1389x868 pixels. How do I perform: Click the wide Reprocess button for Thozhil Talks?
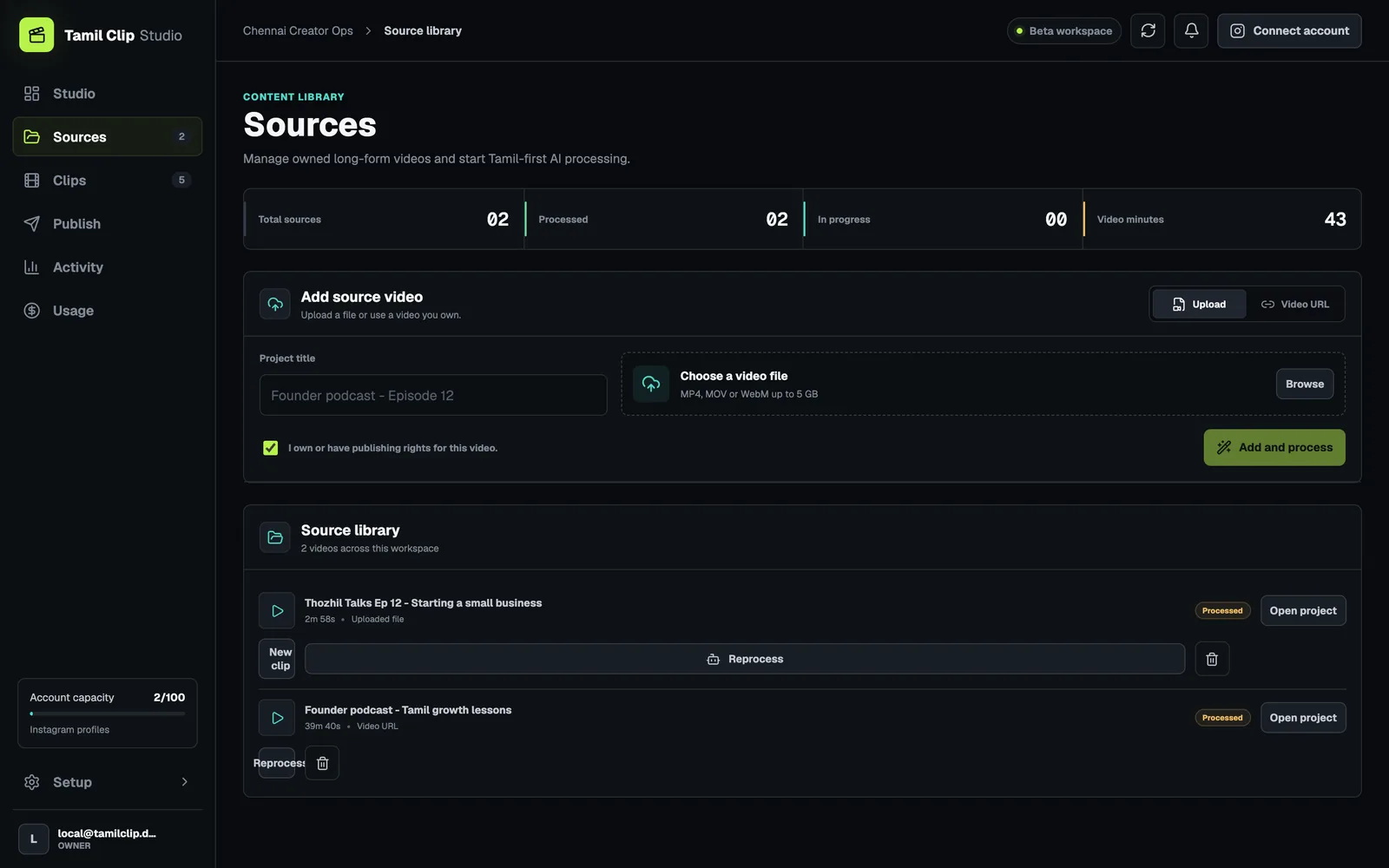coord(745,659)
